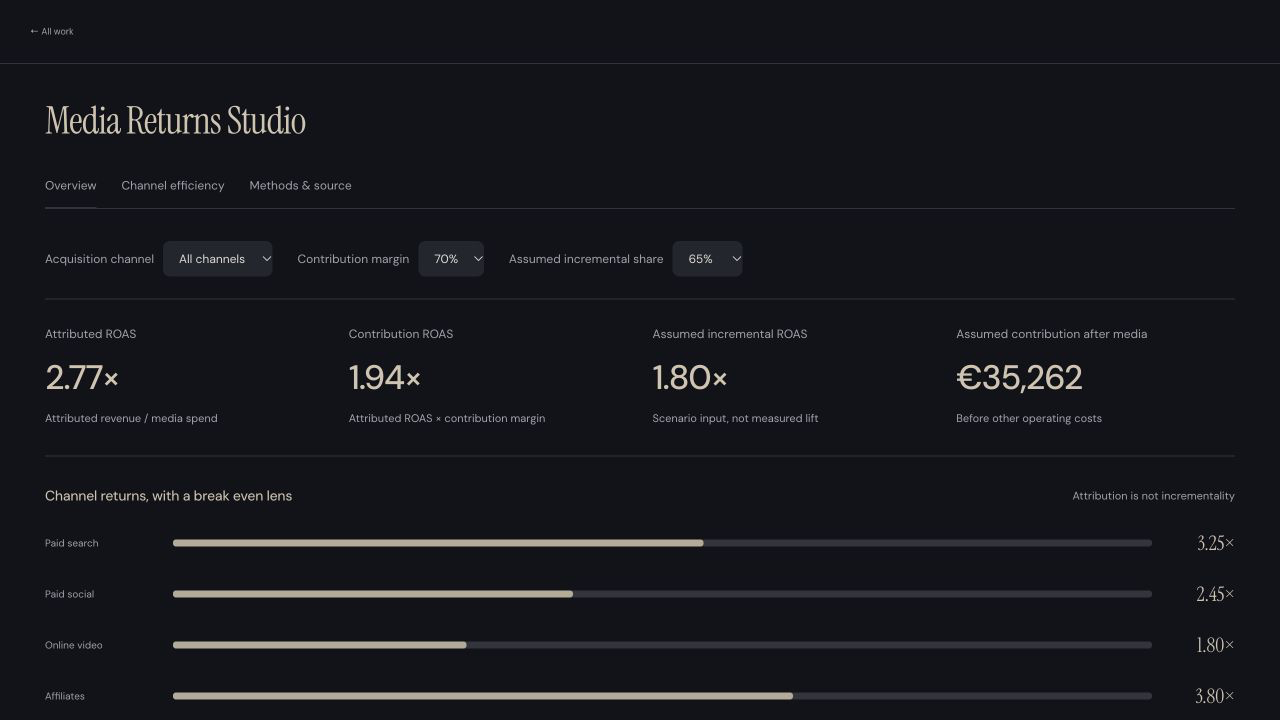Click the 'Acquisition channel' filter label
This screenshot has width=1280, height=720.
click(x=99, y=259)
